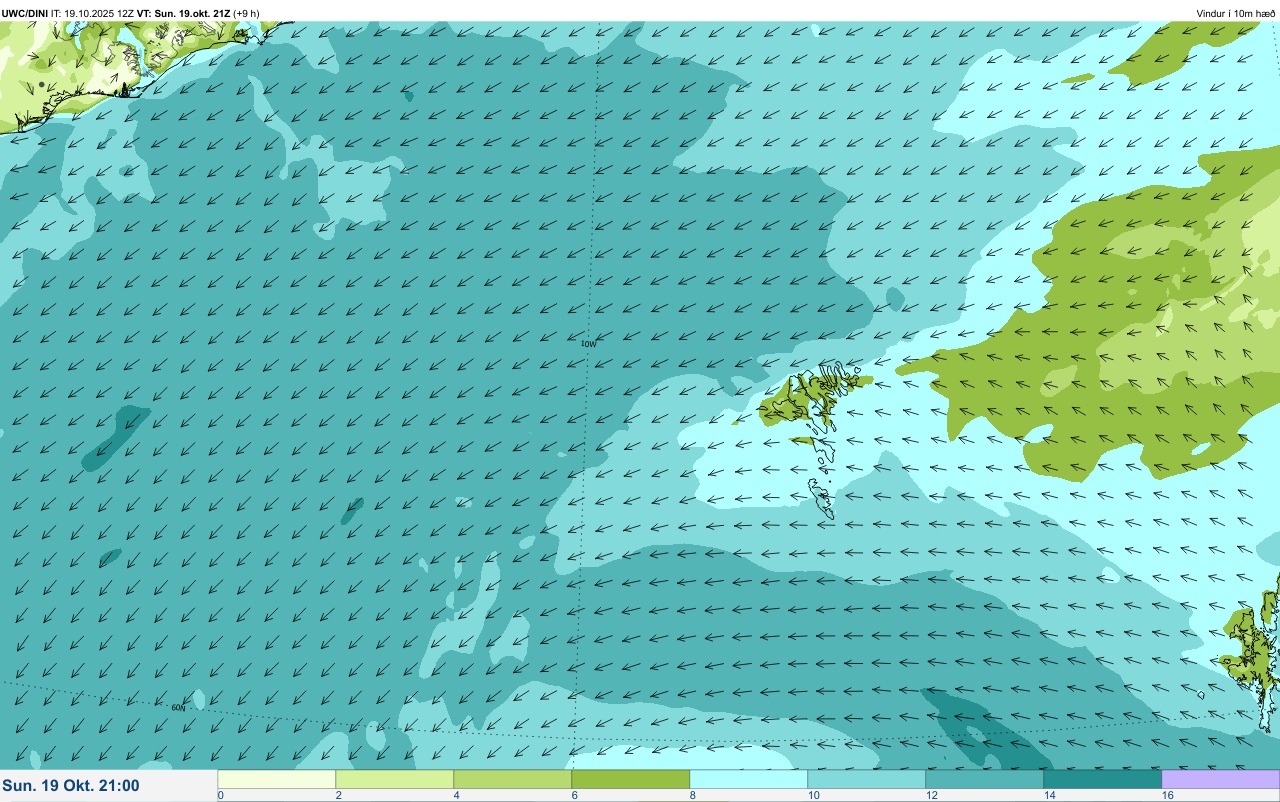The image size is (1280, 802).
Task: Click the pale cyan 8–10 legend swatch
Action: coord(748,779)
